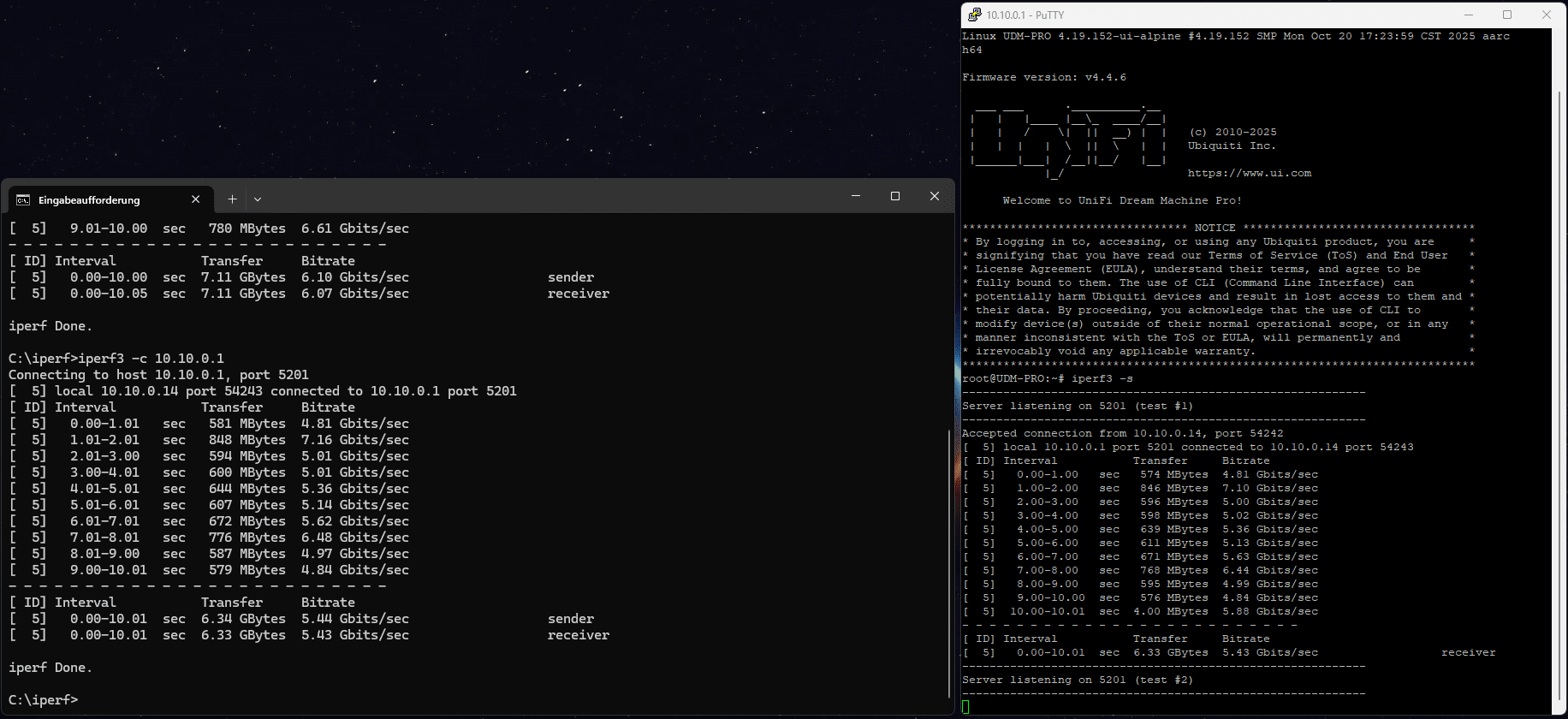Select the Eingabeaufforderung terminal tab
1568x719 pixels.
point(110,199)
